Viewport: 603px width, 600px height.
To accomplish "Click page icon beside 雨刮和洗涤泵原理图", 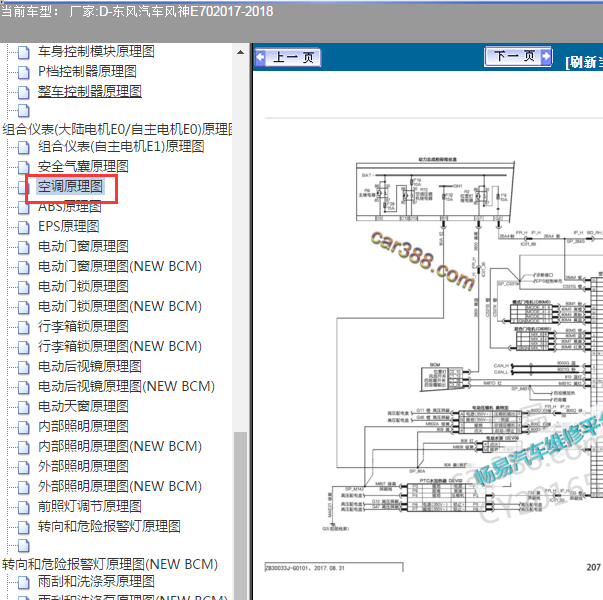I will [x=23, y=583].
